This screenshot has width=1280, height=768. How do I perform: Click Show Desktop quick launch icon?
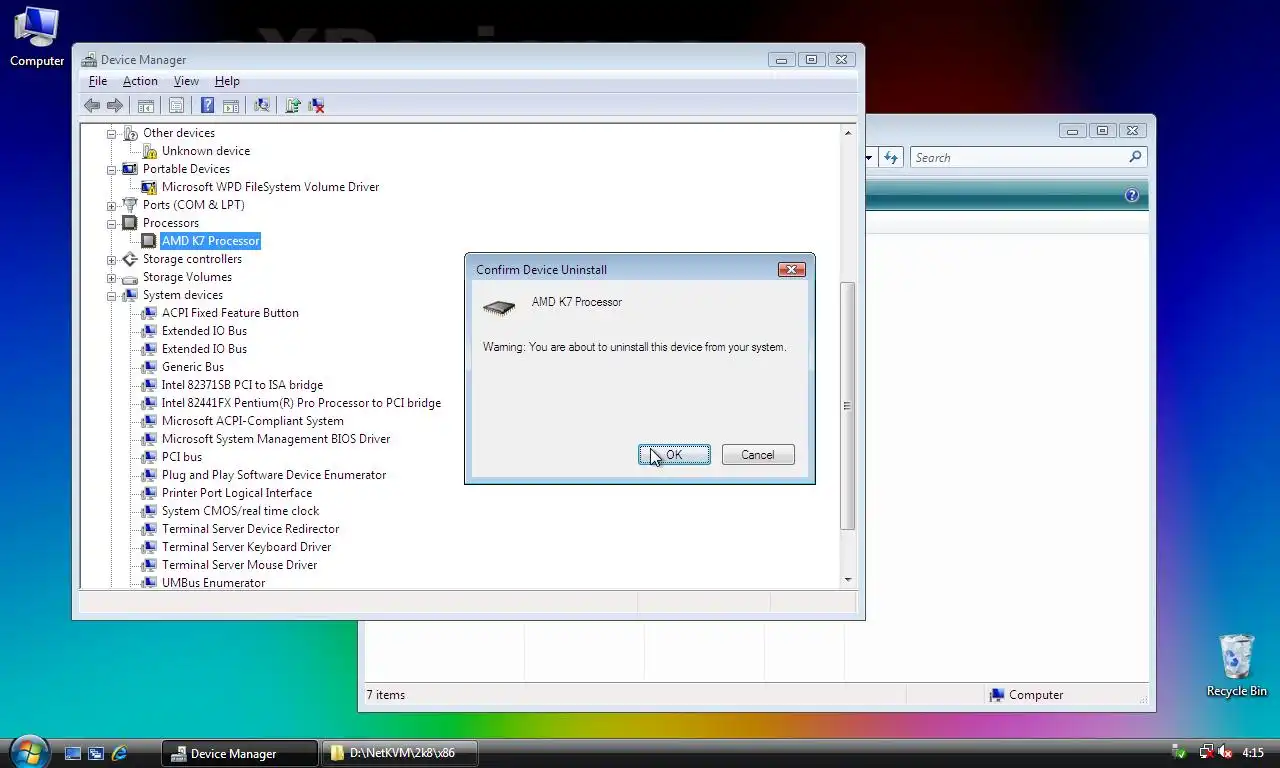click(72, 753)
